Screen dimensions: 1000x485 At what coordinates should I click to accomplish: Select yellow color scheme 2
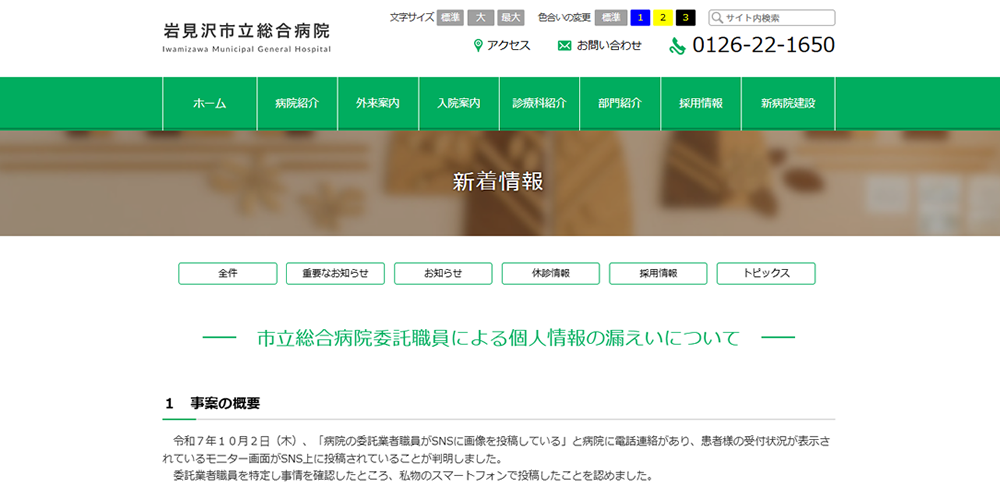pos(662,18)
